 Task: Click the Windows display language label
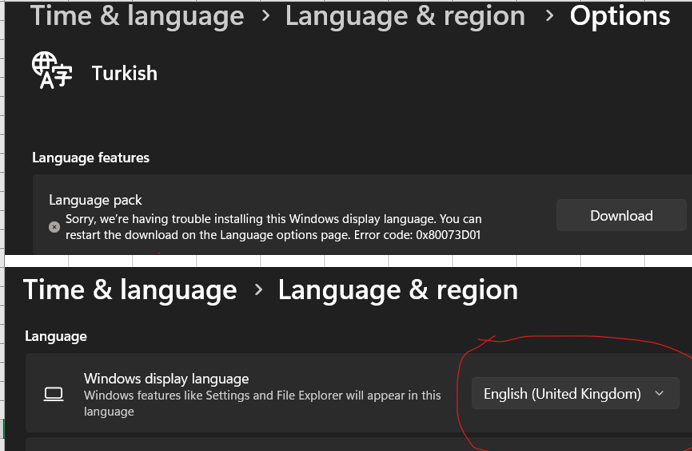coord(166,379)
